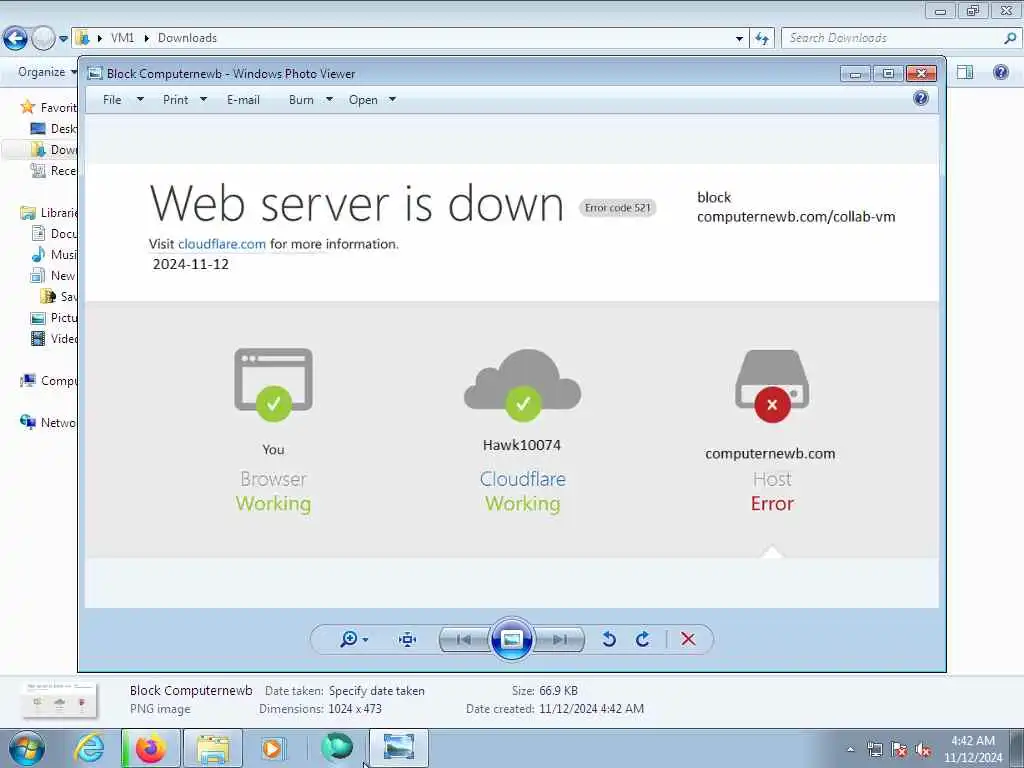
Task: Open Explorer help button
Action: tap(1000, 72)
